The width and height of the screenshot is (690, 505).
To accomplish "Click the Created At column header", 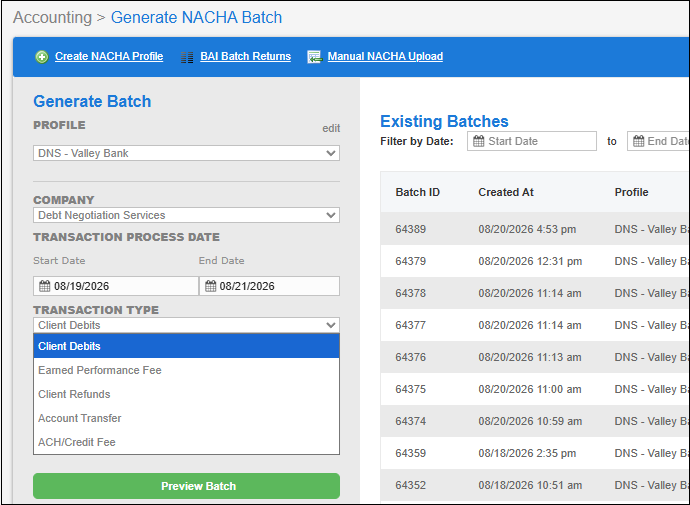I will click(506, 192).
